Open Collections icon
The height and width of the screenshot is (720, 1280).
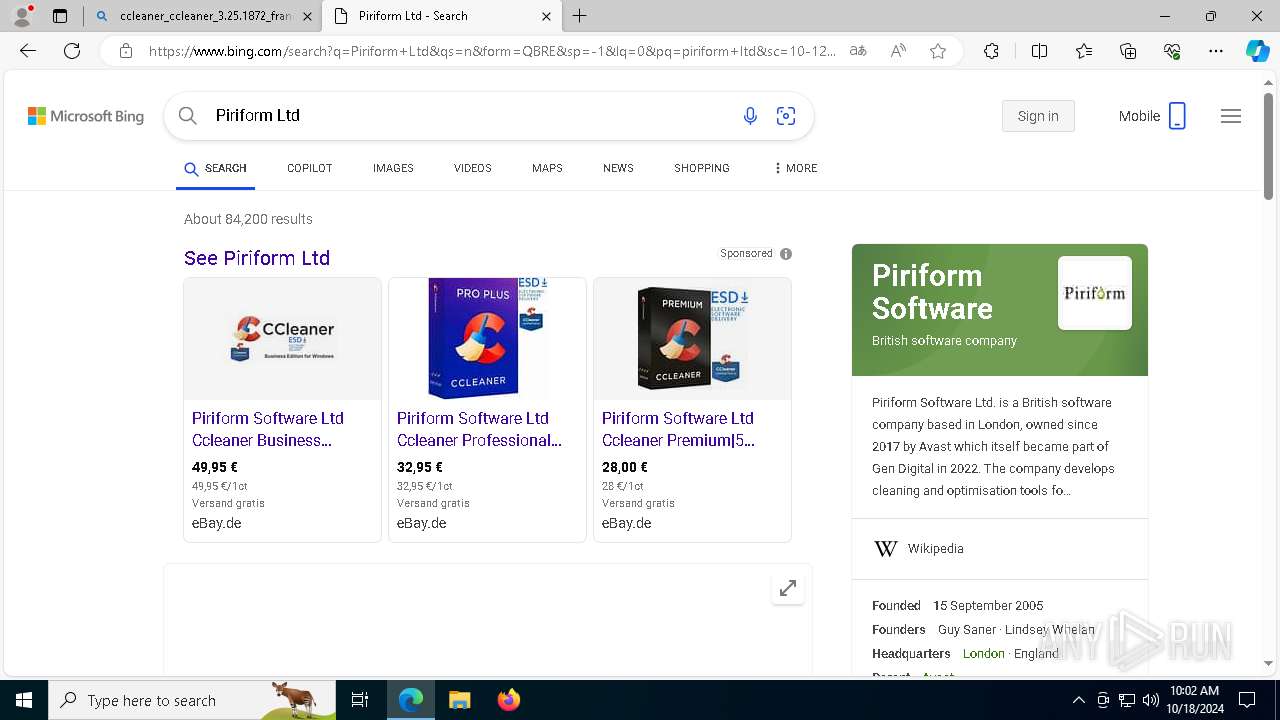click(x=1128, y=51)
